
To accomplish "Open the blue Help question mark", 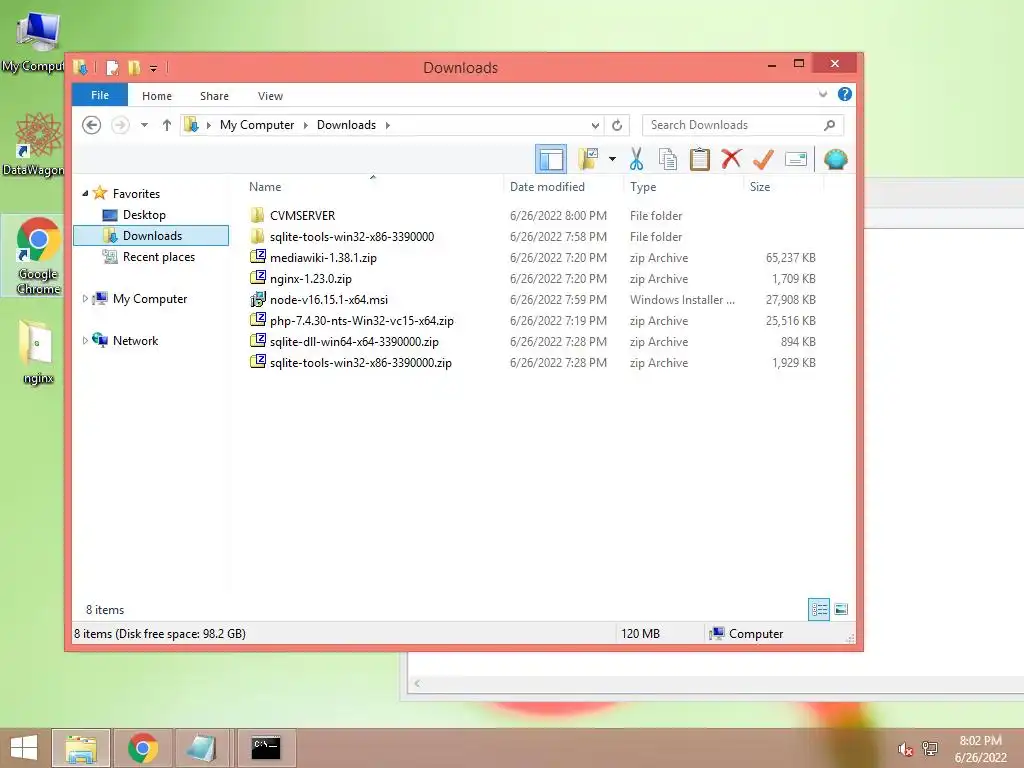I will pos(844,94).
